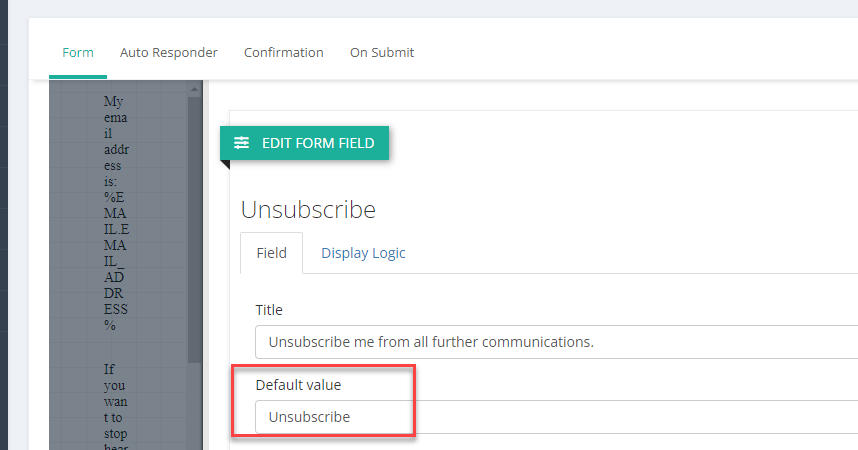This screenshot has width=858, height=450.
Task: Click the Title field label
Action: pyautogui.click(x=269, y=310)
